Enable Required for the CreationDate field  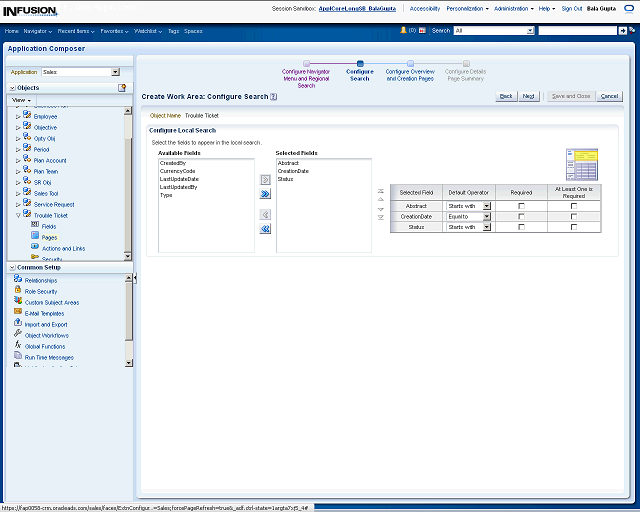521,216
